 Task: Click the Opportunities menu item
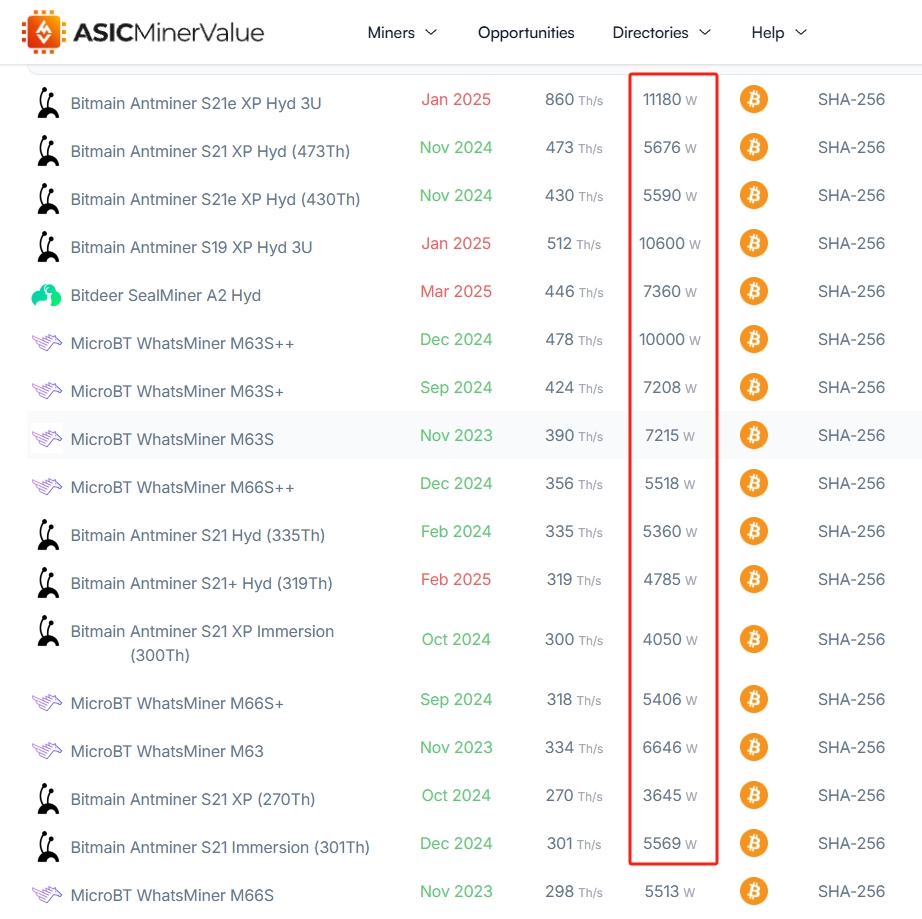(x=525, y=32)
